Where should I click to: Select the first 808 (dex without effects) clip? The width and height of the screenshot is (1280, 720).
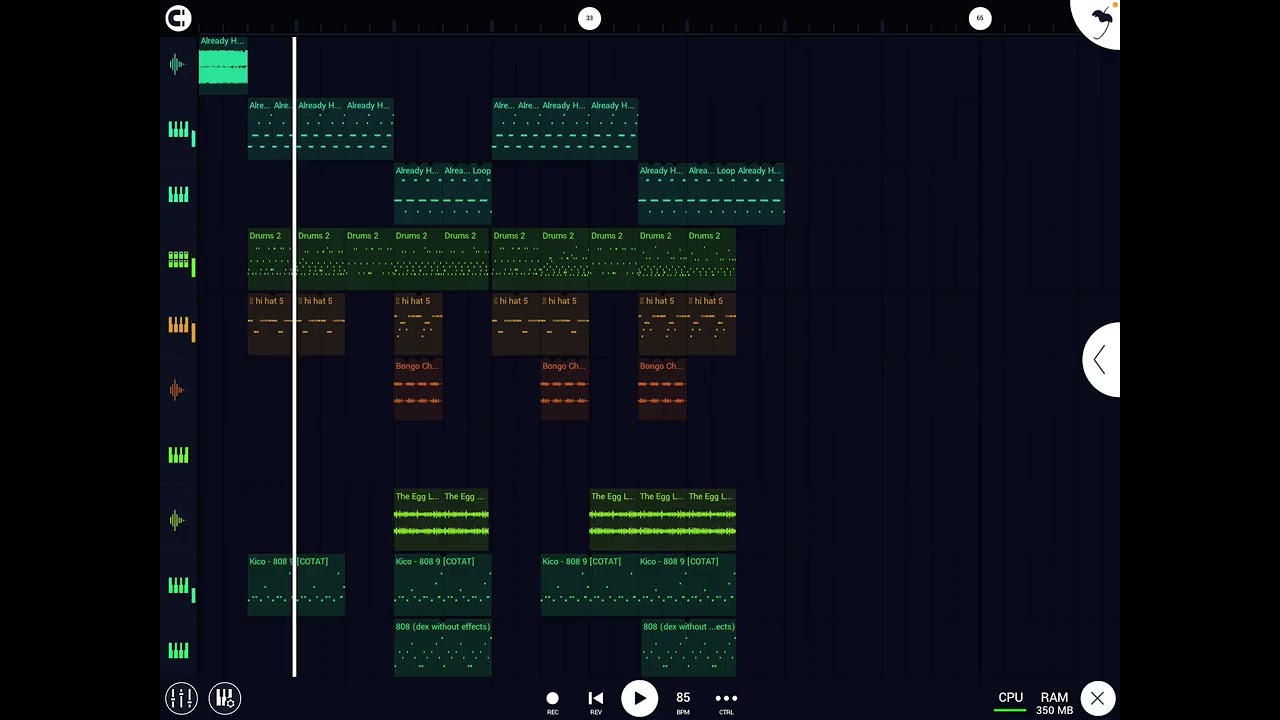[x=442, y=650]
